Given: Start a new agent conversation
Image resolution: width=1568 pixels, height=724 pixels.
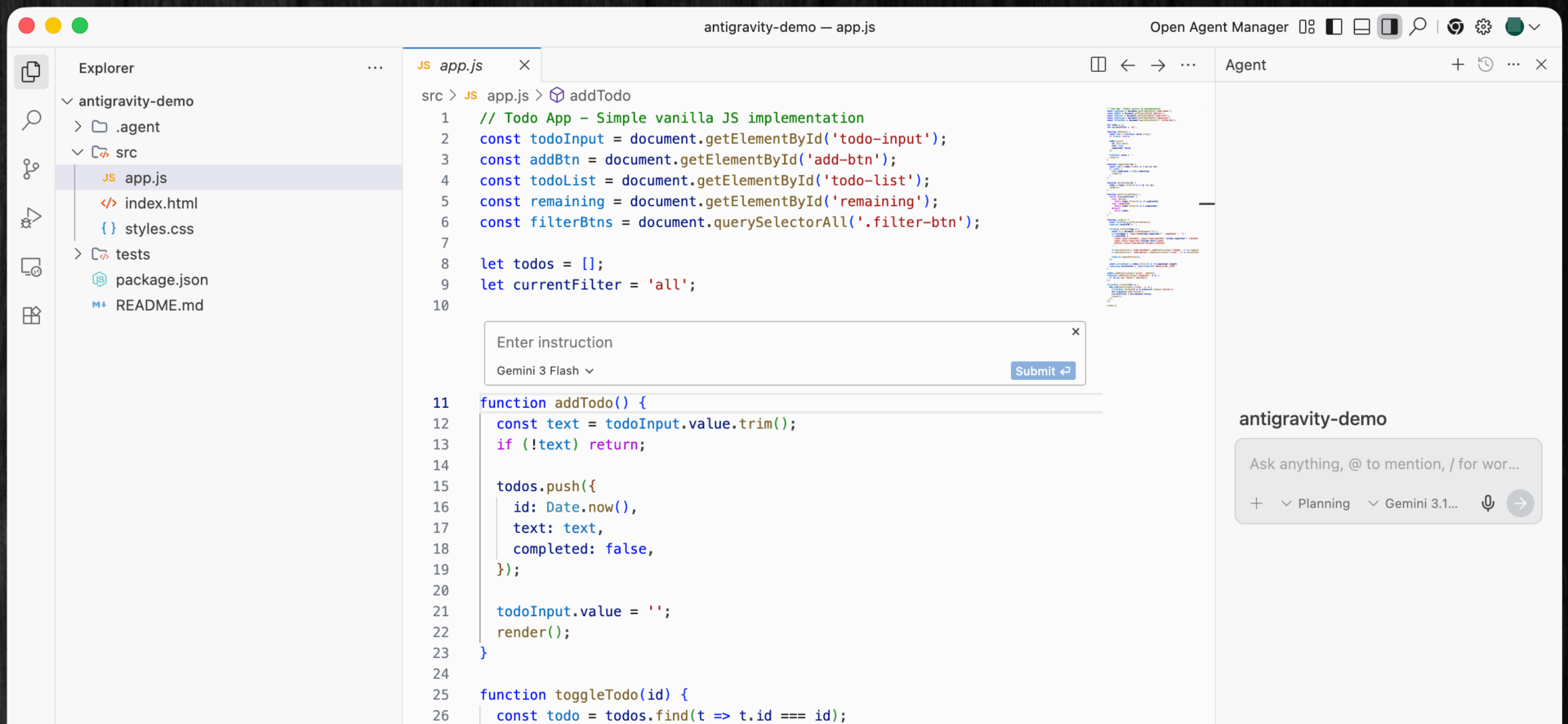Looking at the screenshot, I should (x=1457, y=65).
